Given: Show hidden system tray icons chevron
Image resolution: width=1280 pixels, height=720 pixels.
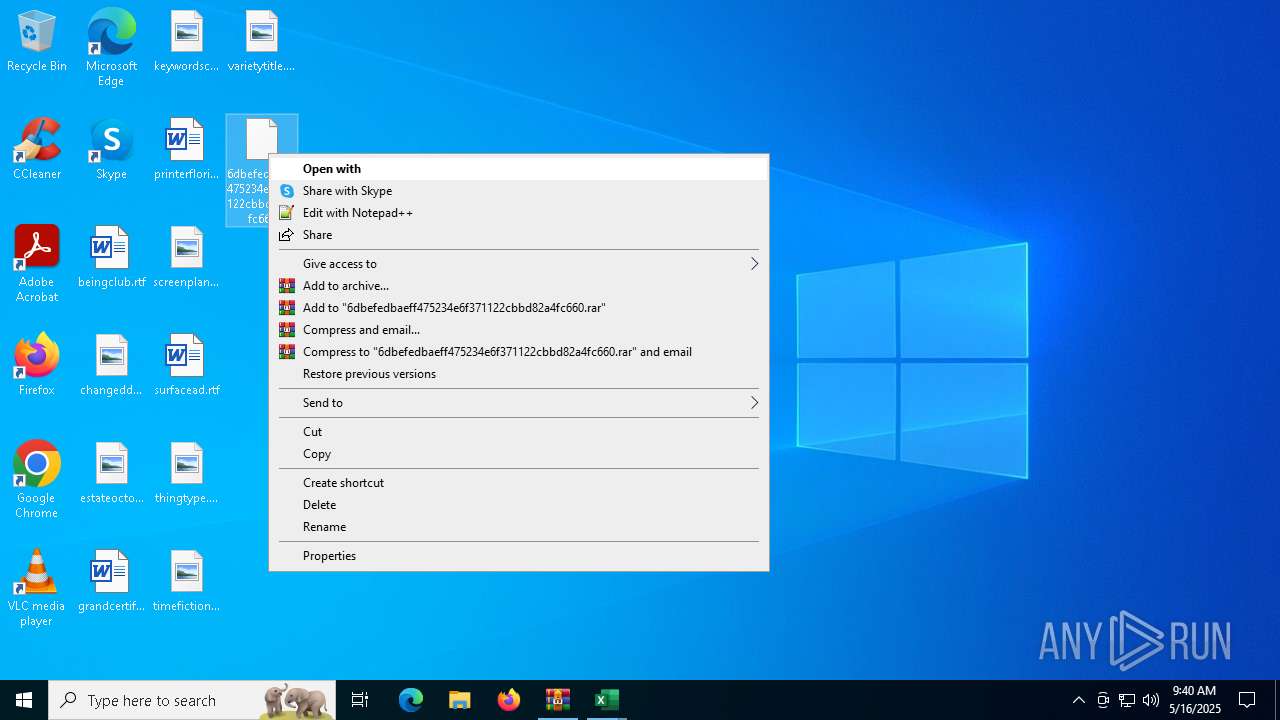Looking at the screenshot, I should click(1078, 700).
